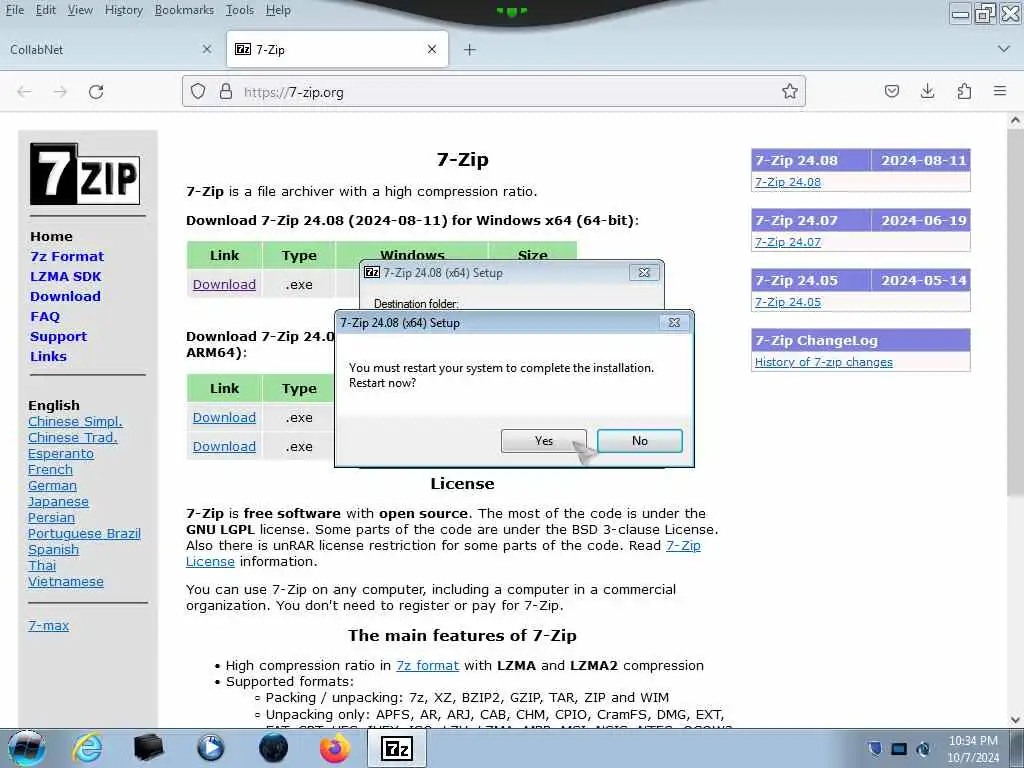Image resolution: width=1024 pixels, height=768 pixels.
Task: Open the Windows Start orb
Action: tap(27, 748)
